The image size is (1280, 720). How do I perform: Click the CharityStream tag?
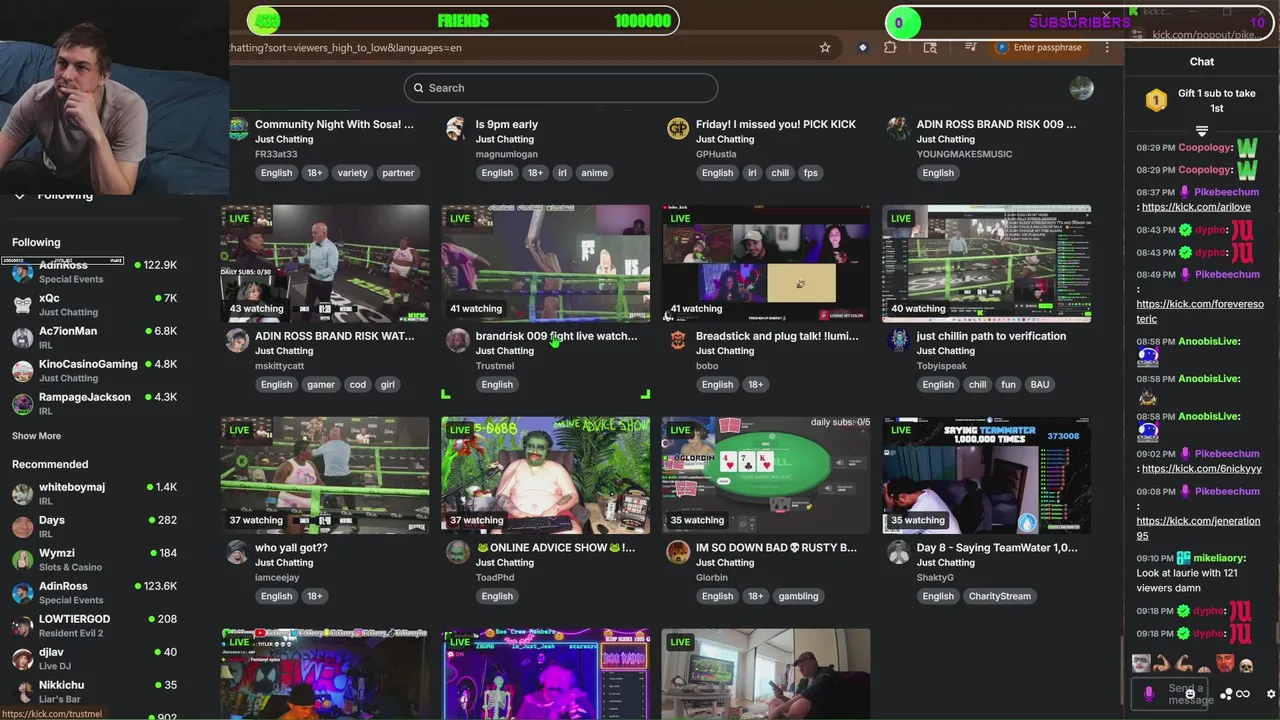[999, 597]
